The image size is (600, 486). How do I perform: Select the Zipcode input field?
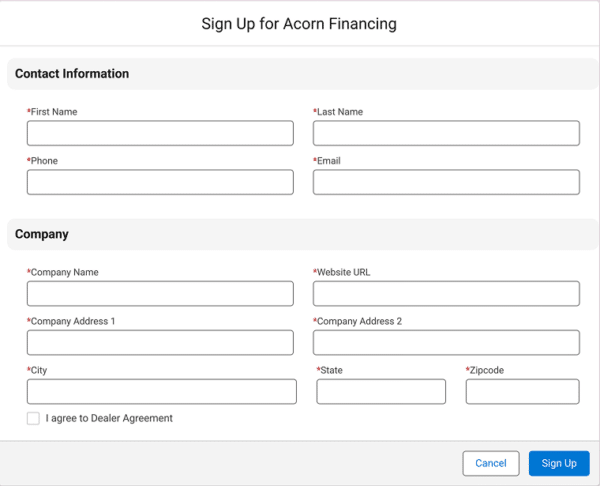click(522, 391)
